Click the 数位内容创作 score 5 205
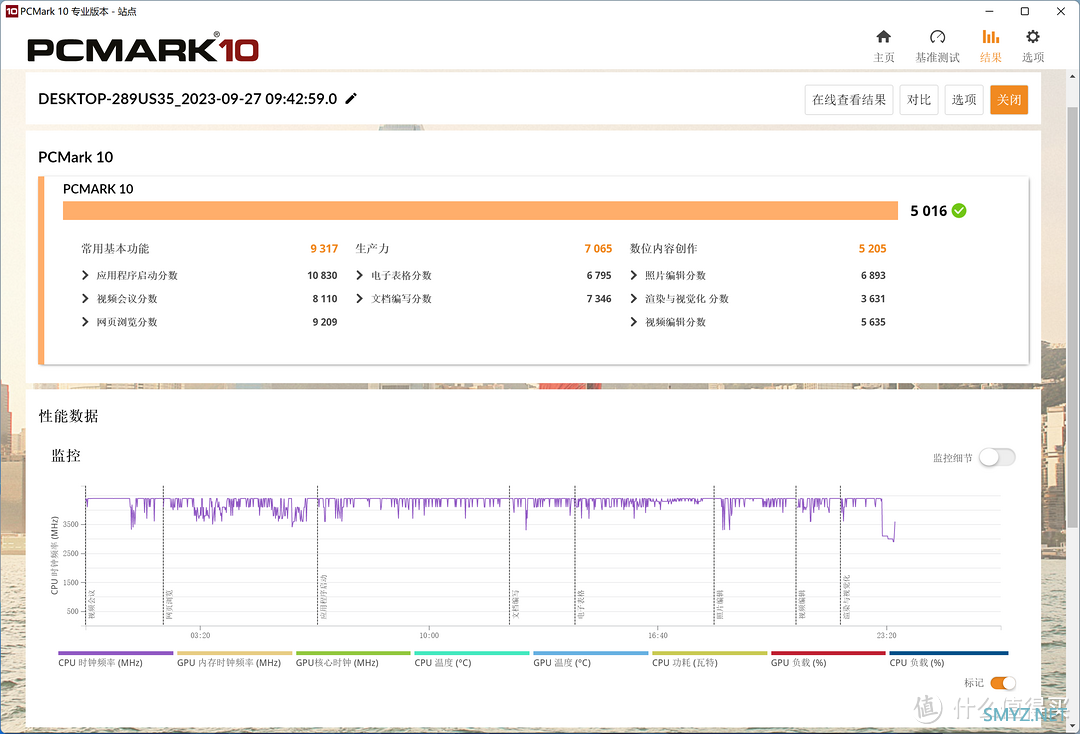 872,249
